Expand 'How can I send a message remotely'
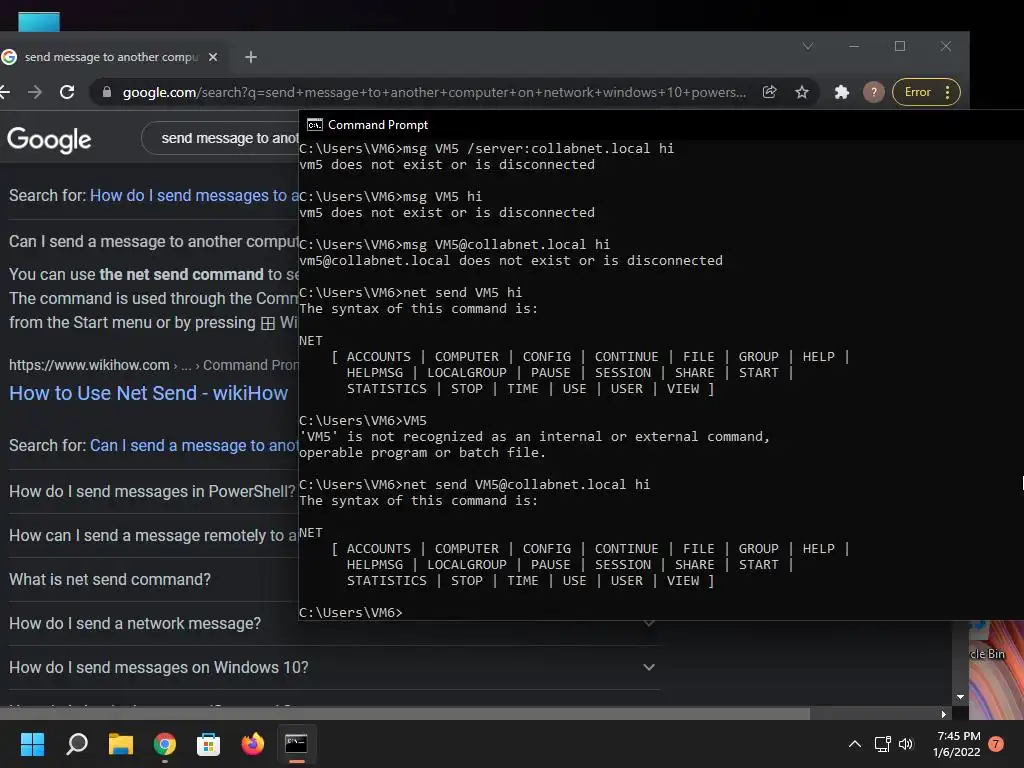 click(153, 536)
